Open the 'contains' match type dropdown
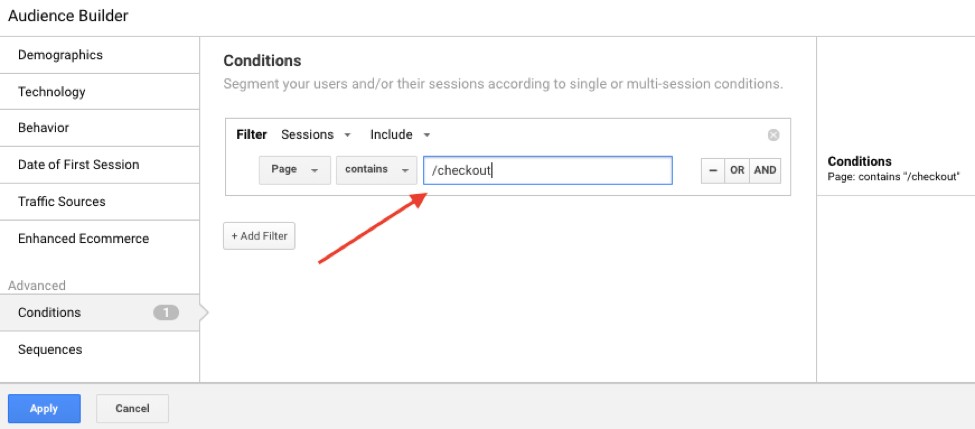975x429 pixels. pos(376,170)
